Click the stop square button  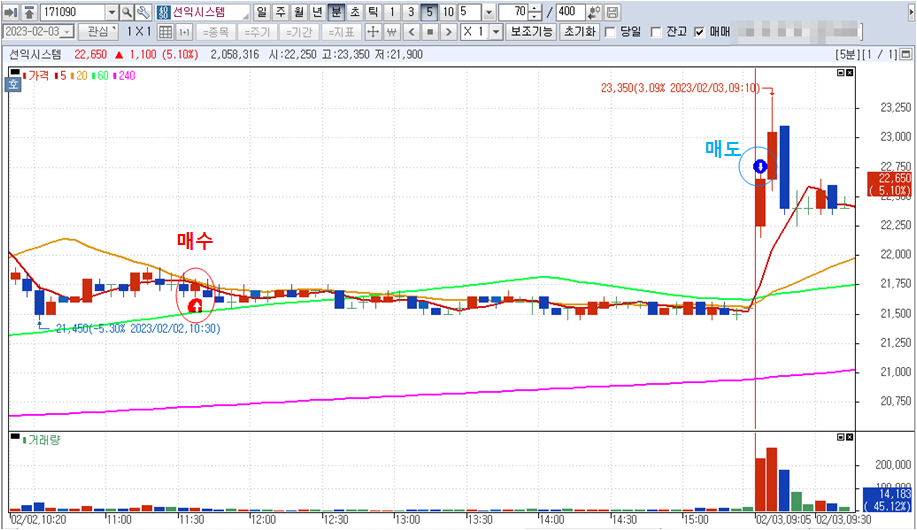[430, 32]
